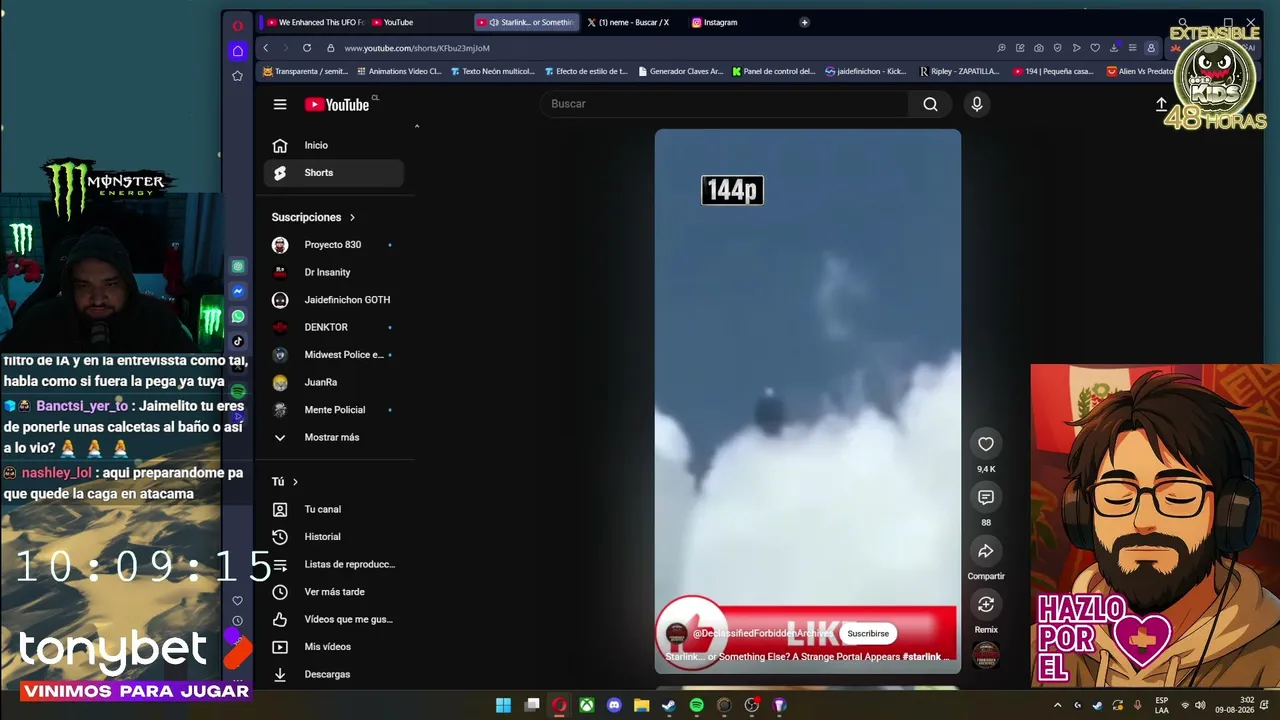The height and width of the screenshot is (720, 1280).
Task: Open the JuanRa channel
Action: pos(334,382)
